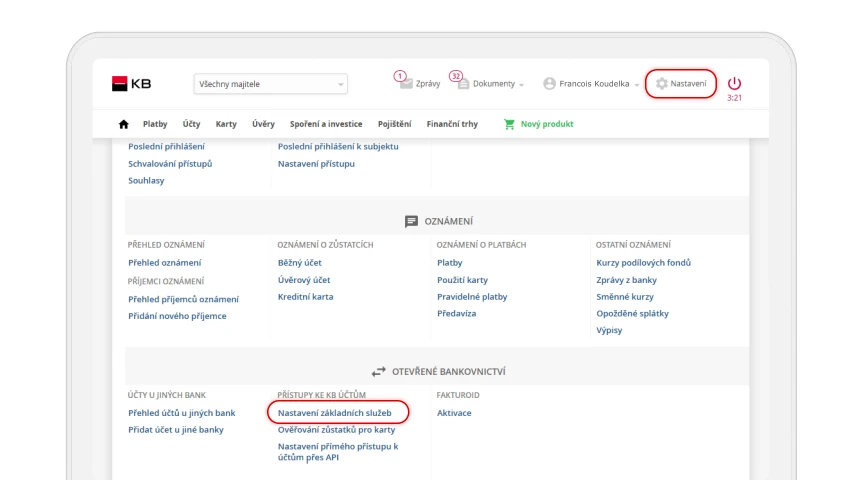Open the Karty menu

[x=226, y=124]
